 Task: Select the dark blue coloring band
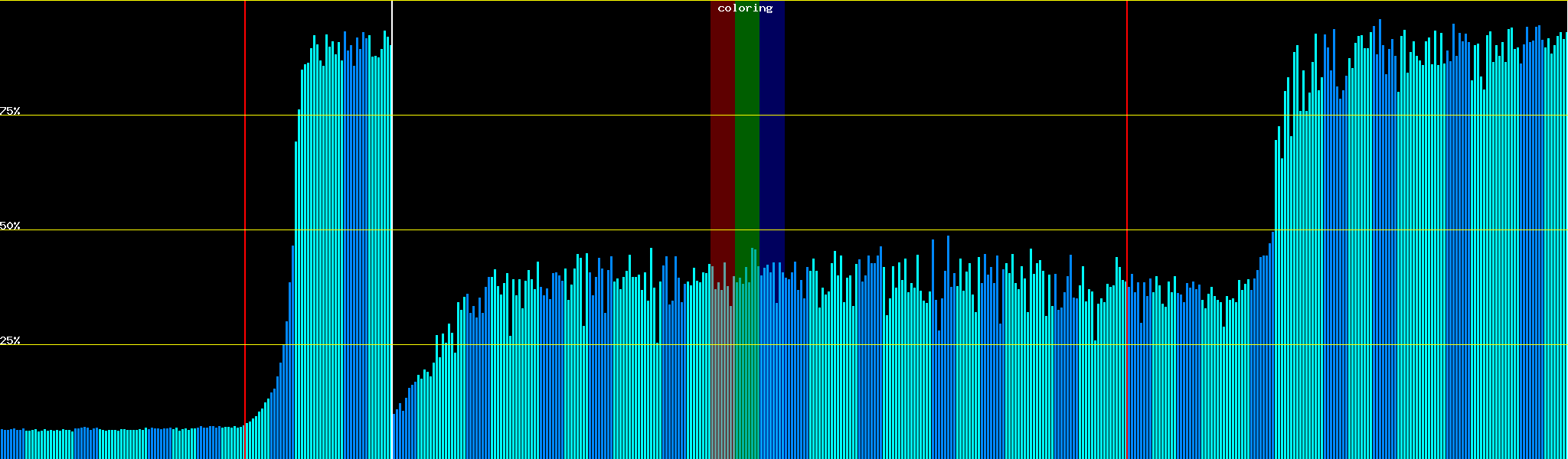[x=772, y=153]
